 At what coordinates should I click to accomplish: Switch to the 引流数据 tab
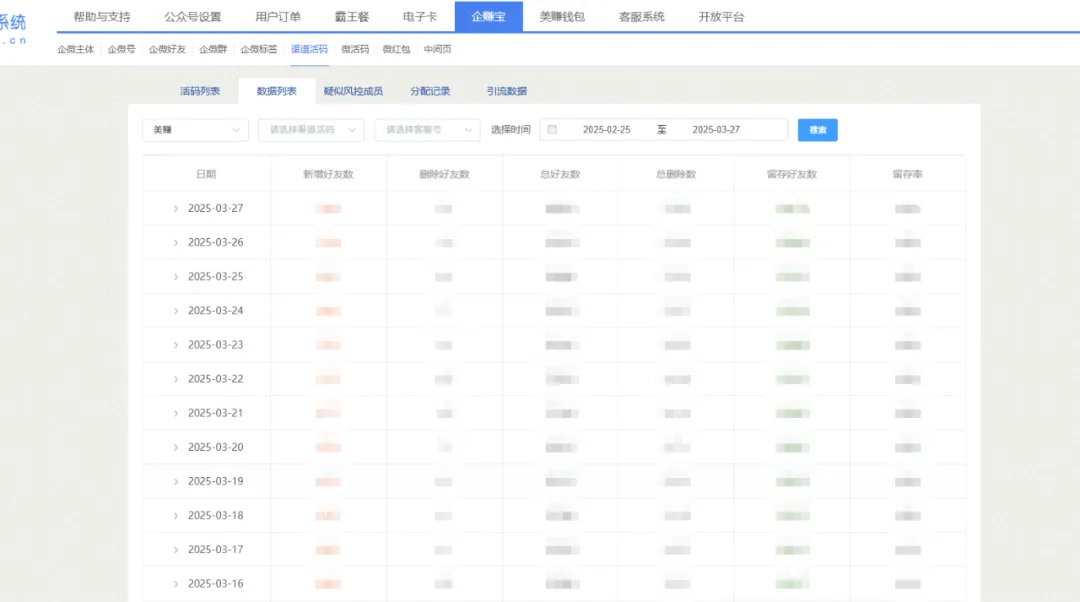506,91
